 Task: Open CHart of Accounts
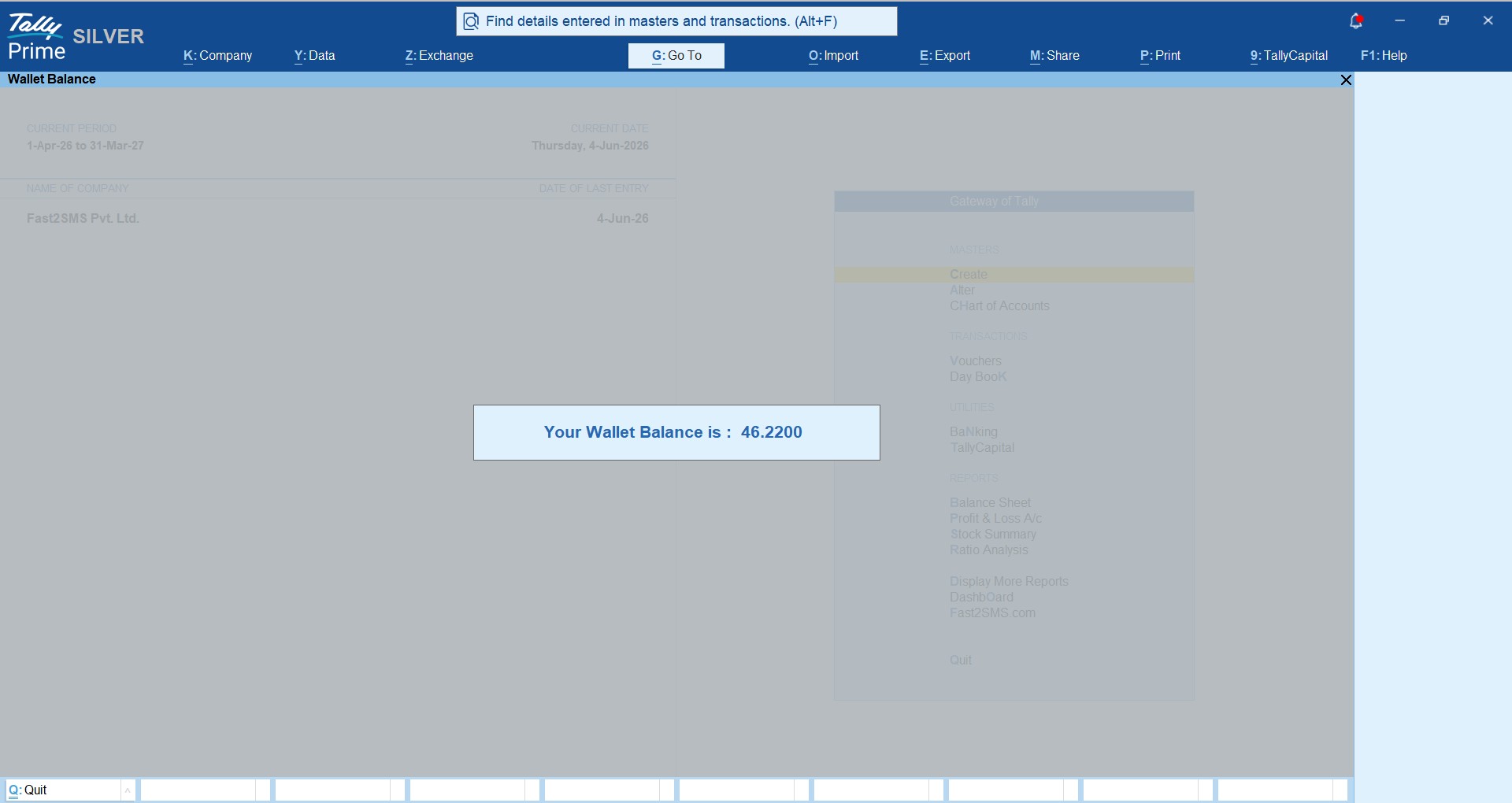coord(999,306)
